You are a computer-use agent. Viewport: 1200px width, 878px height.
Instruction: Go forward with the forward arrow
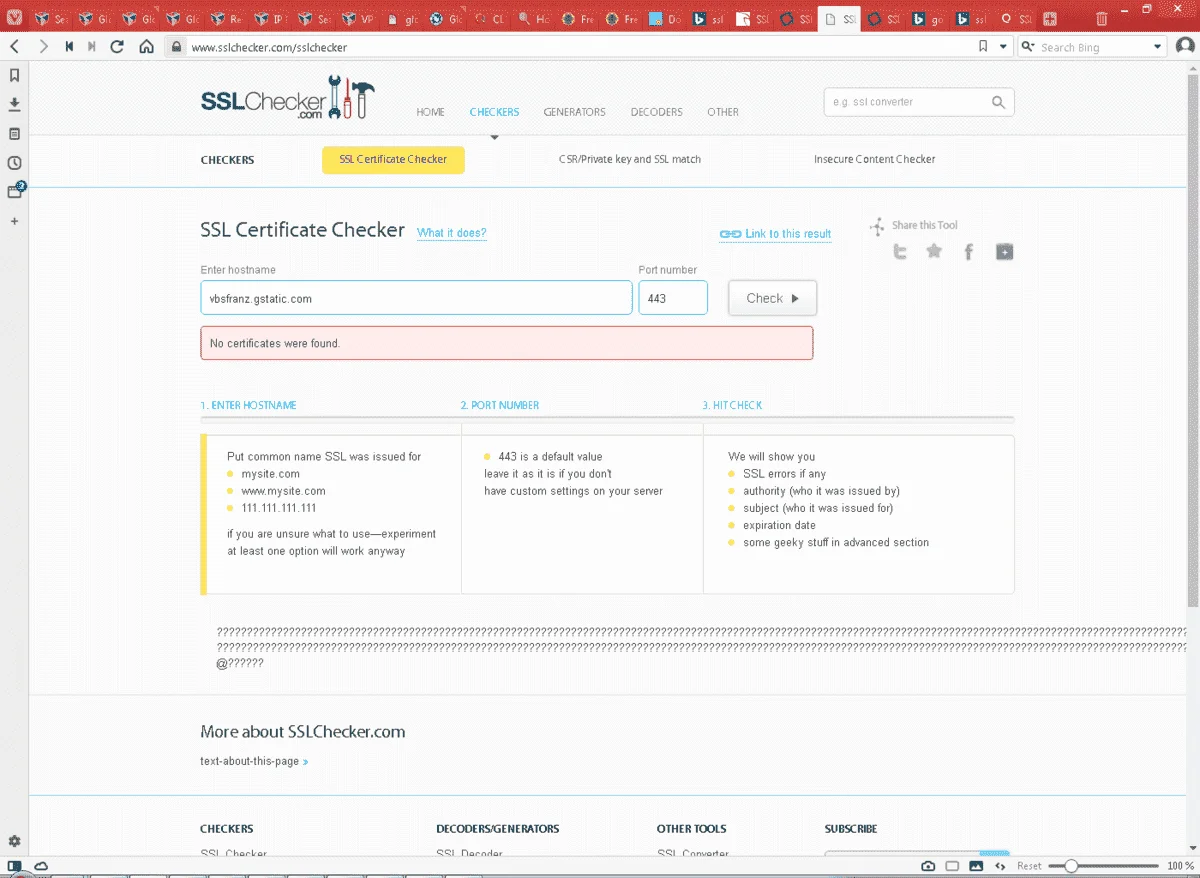pyautogui.click(x=42, y=46)
